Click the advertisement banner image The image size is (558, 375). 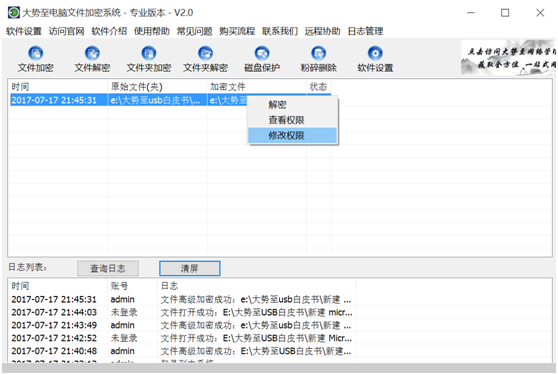point(509,57)
